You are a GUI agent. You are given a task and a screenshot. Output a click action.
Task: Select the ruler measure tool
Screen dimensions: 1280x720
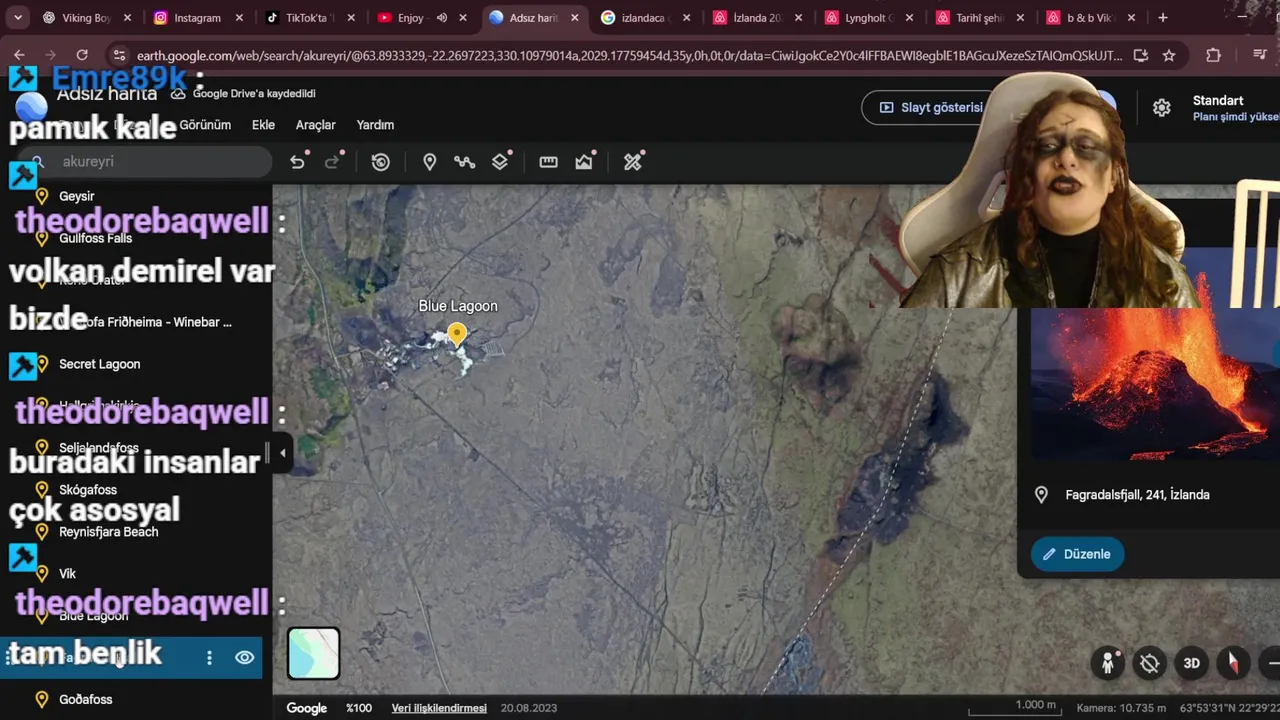coord(548,162)
